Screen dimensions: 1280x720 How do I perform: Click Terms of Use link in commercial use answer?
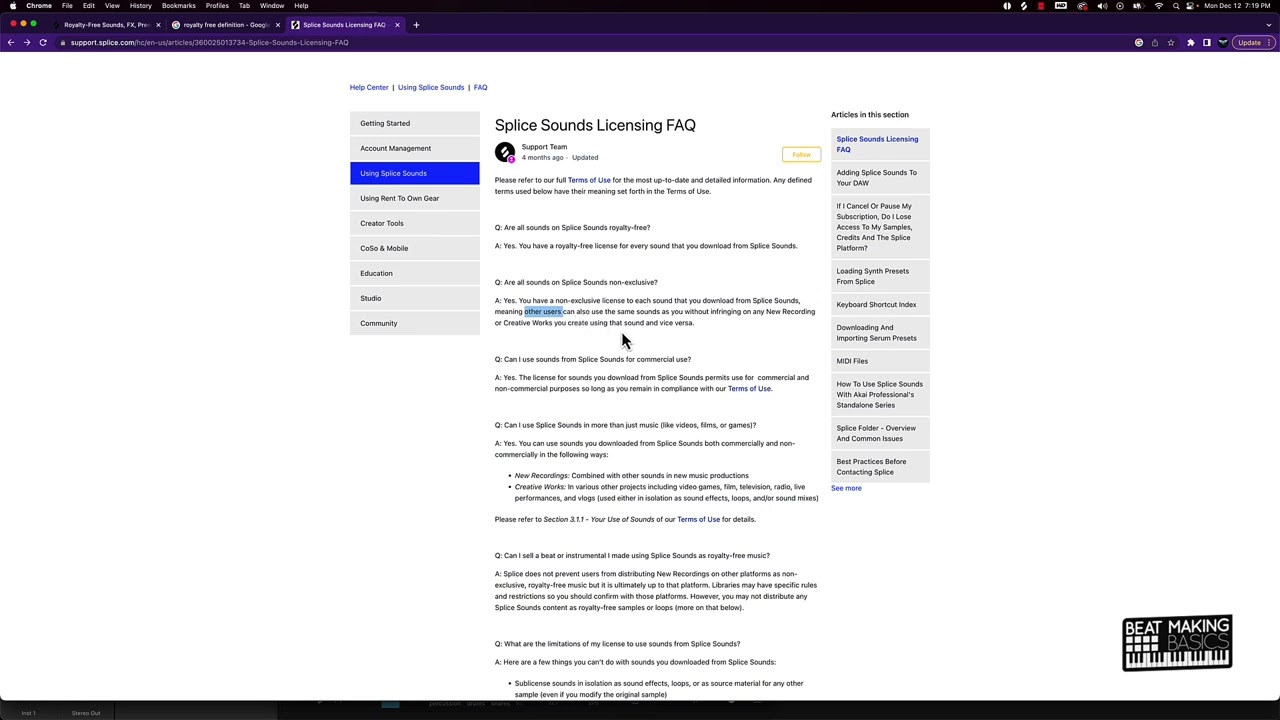pyautogui.click(x=749, y=389)
